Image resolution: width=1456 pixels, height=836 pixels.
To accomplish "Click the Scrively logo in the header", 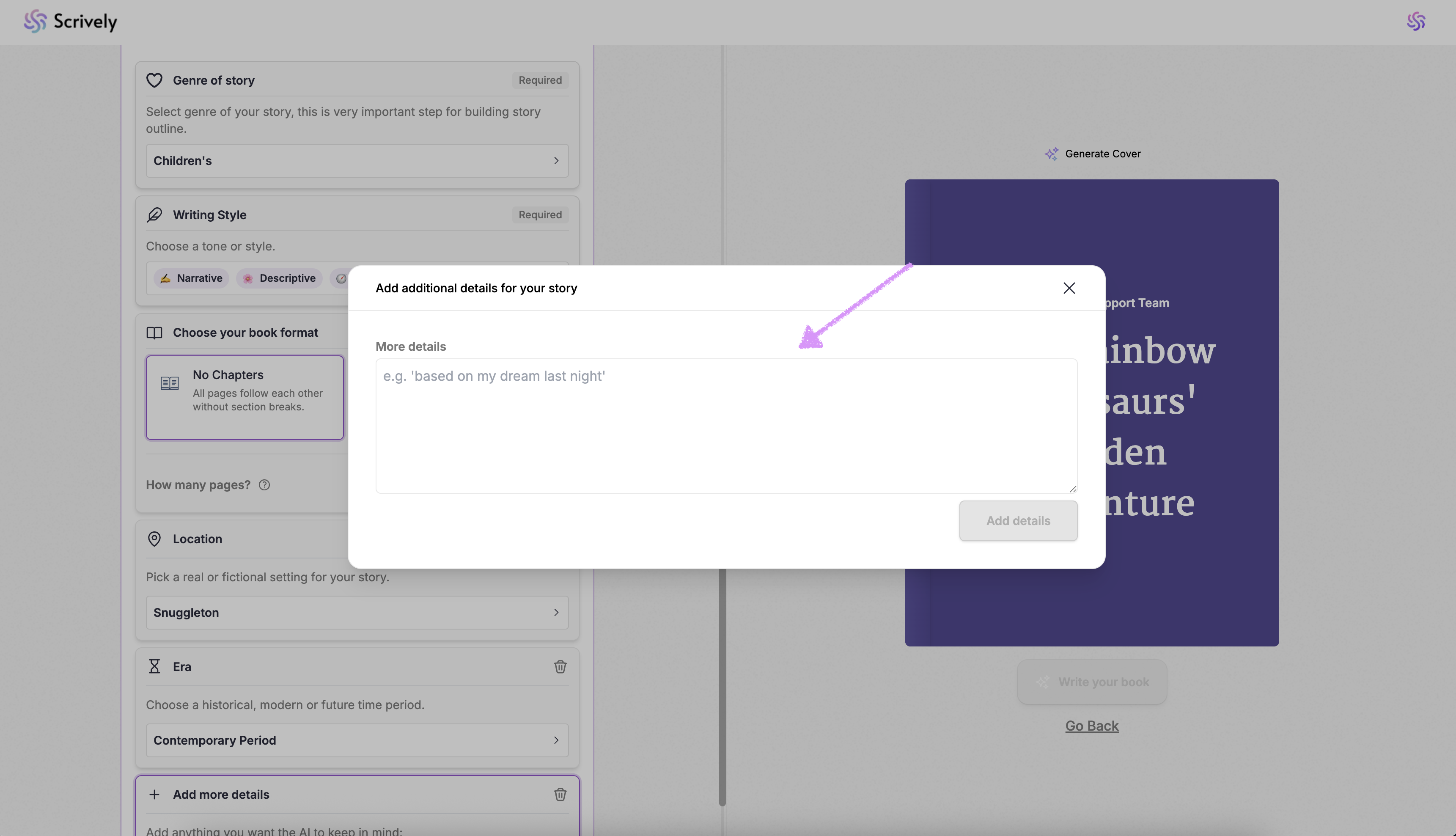I will tap(70, 21).
